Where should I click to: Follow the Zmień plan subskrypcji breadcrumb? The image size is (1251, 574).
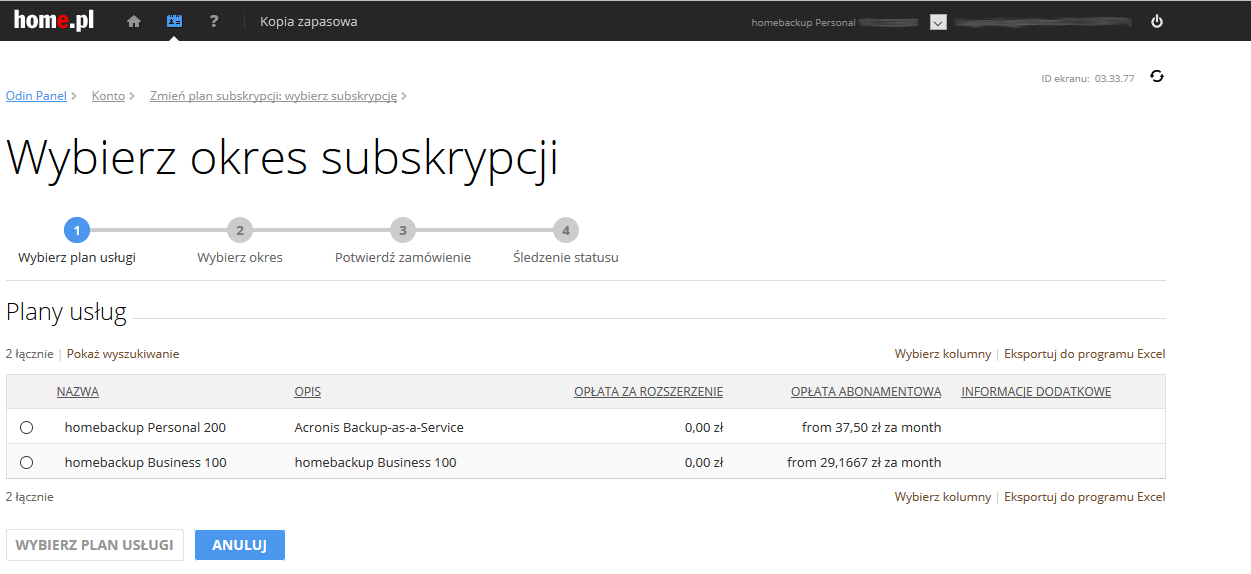coord(273,96)
